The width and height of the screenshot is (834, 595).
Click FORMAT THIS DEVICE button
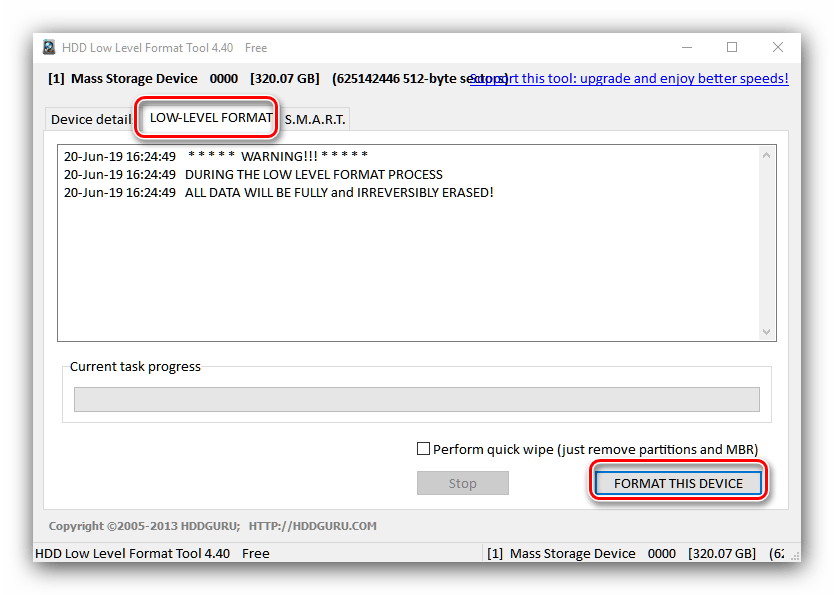678,483
